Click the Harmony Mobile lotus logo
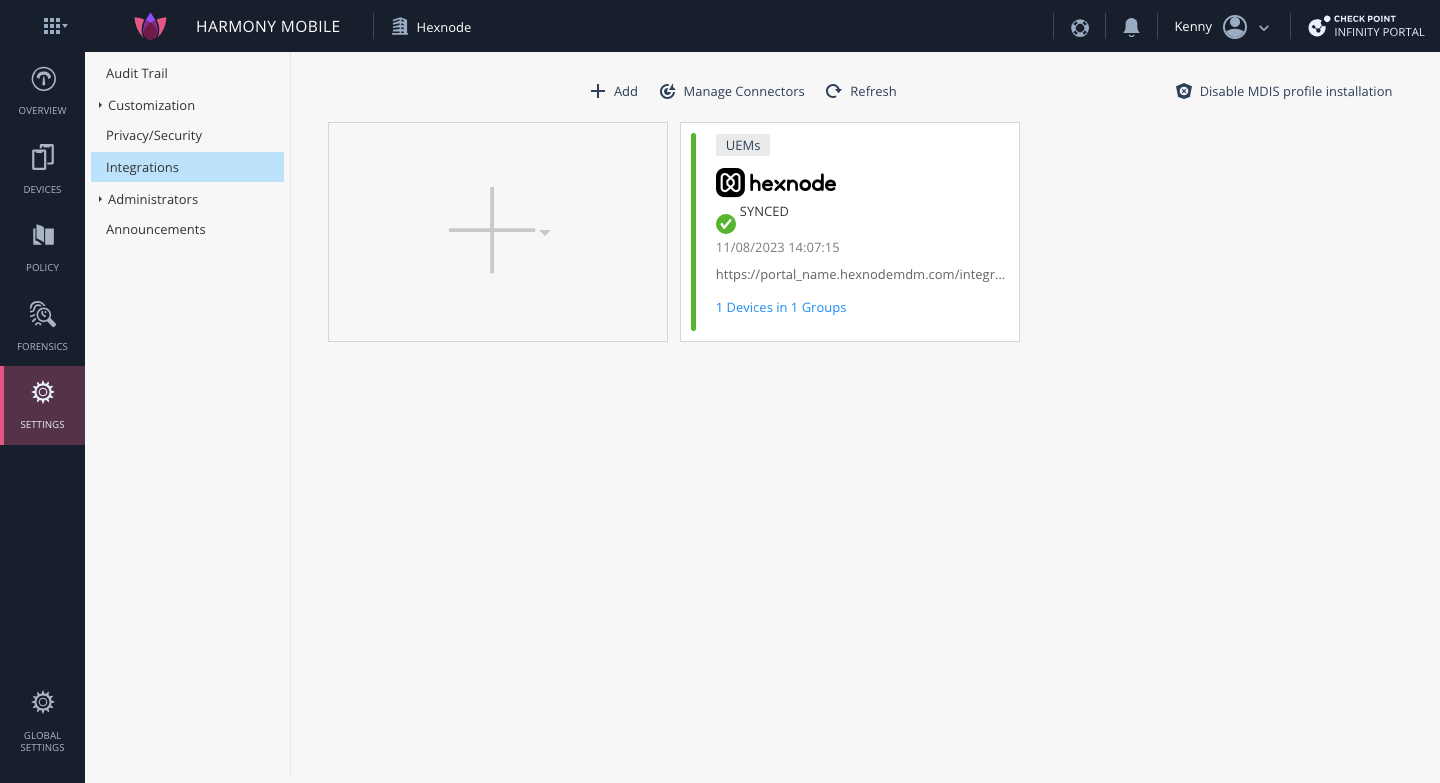 [149, 27]
